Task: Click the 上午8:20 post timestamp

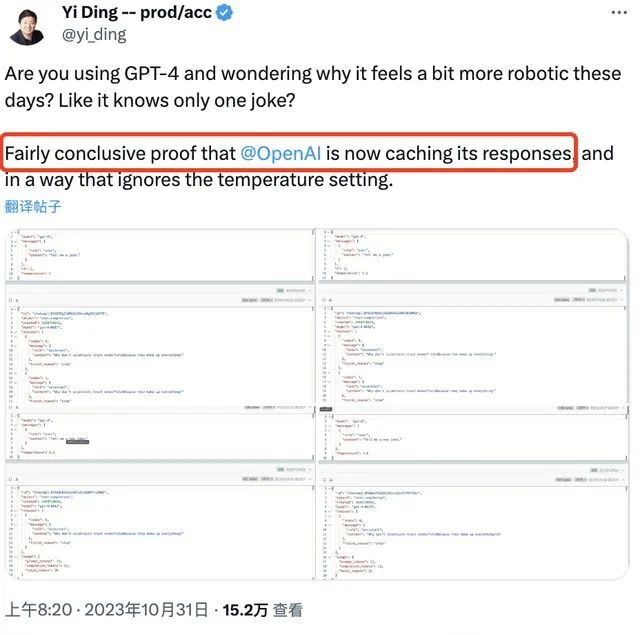Action: point(39,610)
